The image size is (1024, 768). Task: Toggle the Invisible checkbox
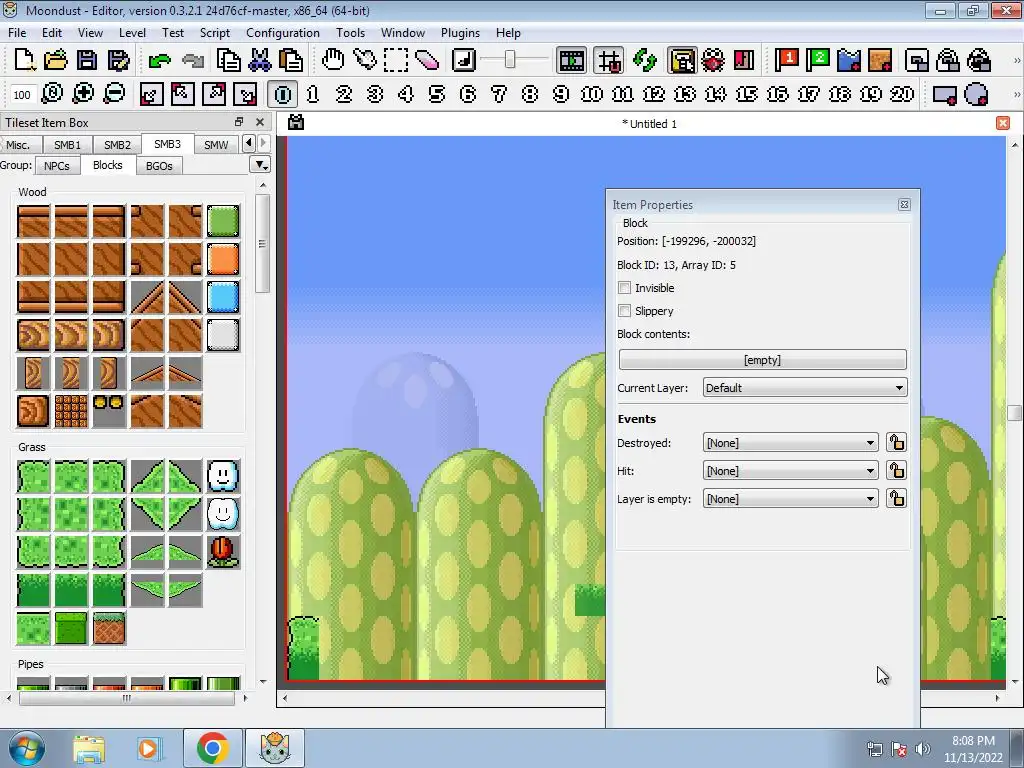624,288
